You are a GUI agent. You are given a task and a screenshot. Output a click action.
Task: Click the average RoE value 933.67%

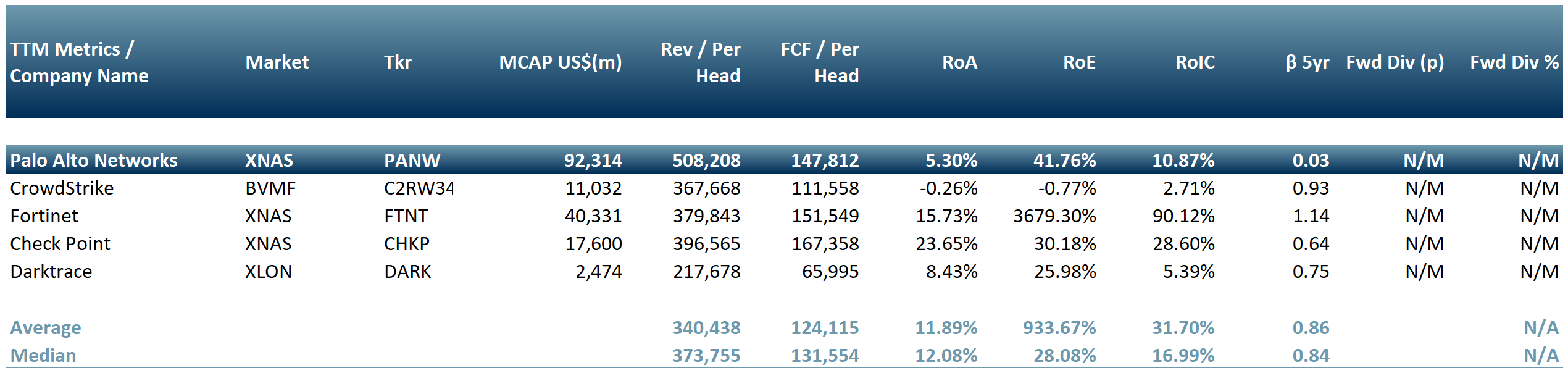click(1059, 328)
